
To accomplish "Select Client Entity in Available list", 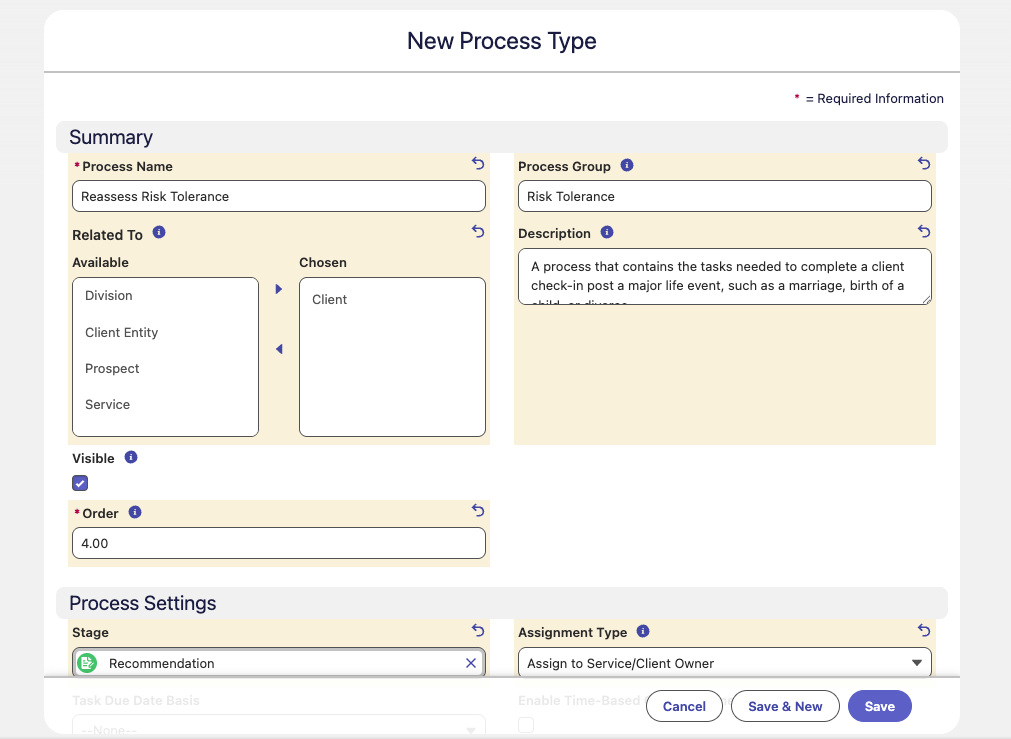I will coord(165,332).
